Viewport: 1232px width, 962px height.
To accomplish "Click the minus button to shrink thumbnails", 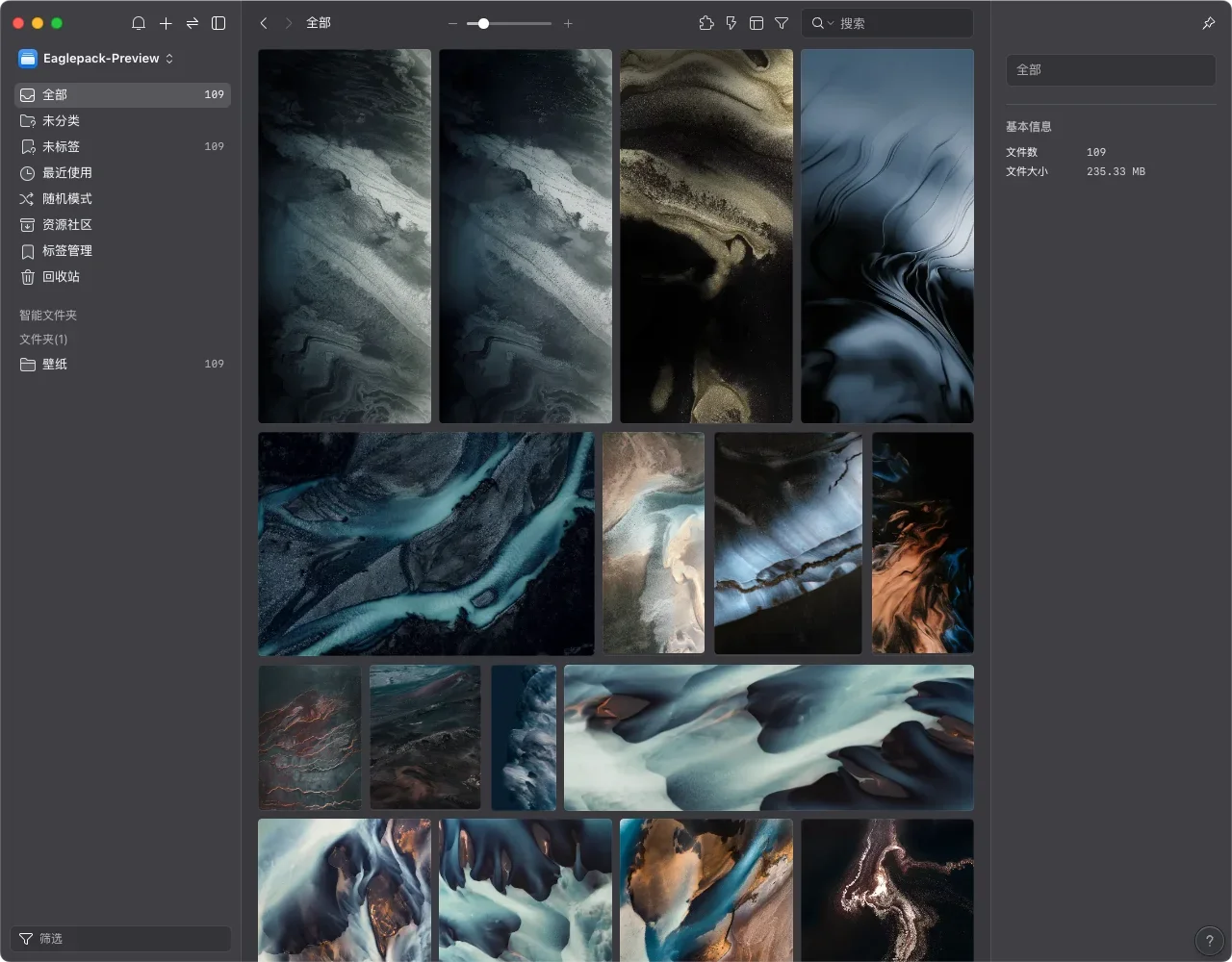I will tap(452, 23).
